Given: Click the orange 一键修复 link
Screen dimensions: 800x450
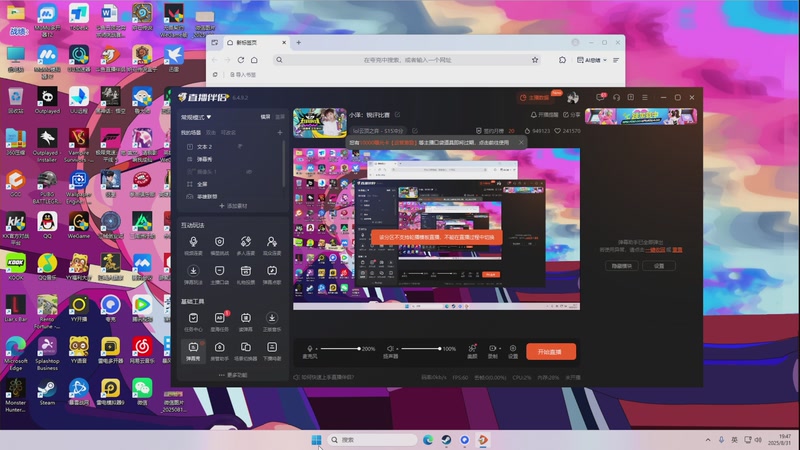Looking at the screenshot, I should tap(655, 250).
